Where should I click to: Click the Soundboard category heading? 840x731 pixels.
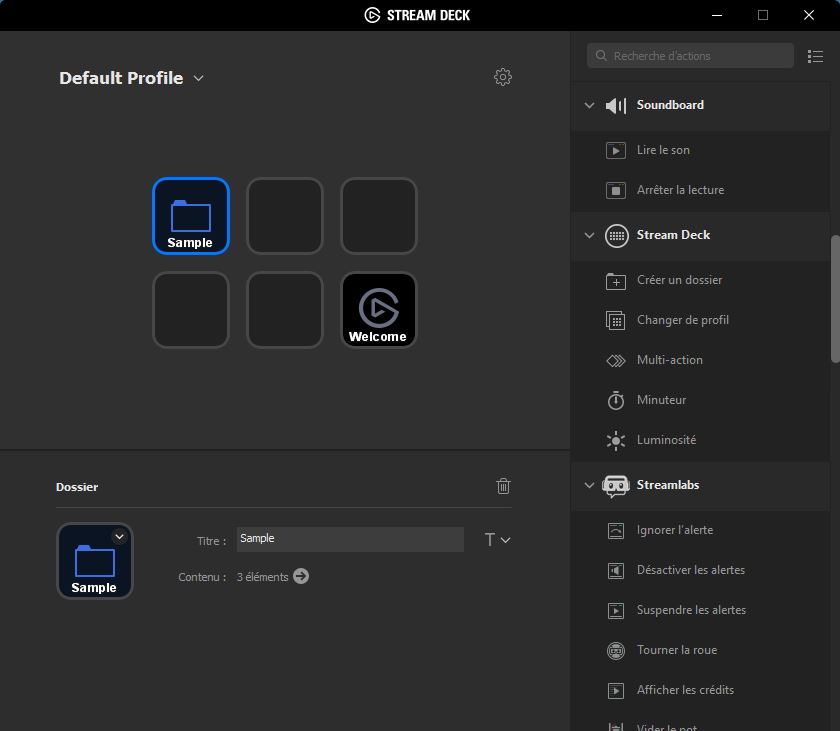point(670,105)
